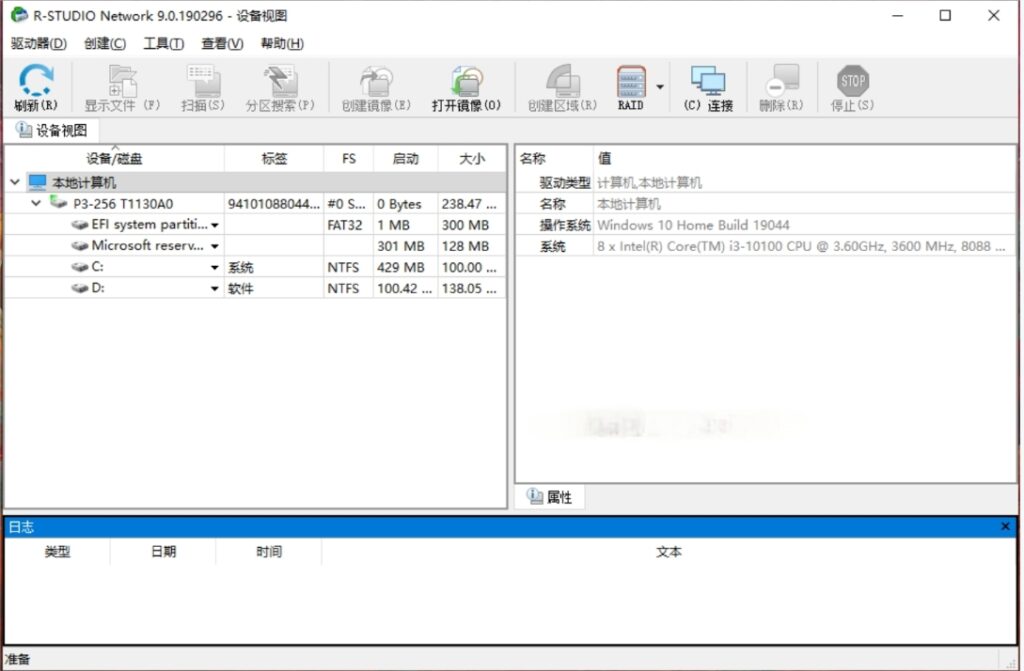Viewport: 1024px width, 671px height.
Task: Open the 驱动器(D) menu
Action: point(38,43)
